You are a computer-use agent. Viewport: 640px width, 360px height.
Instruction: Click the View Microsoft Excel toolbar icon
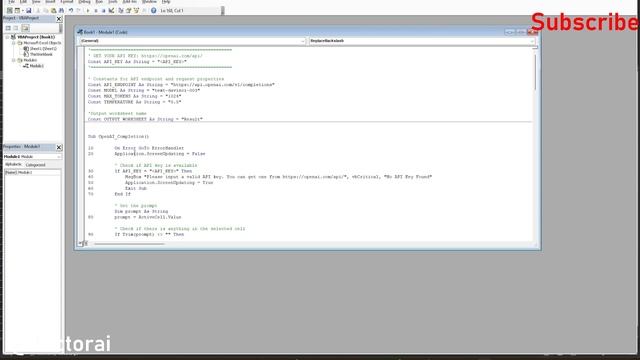9,11
